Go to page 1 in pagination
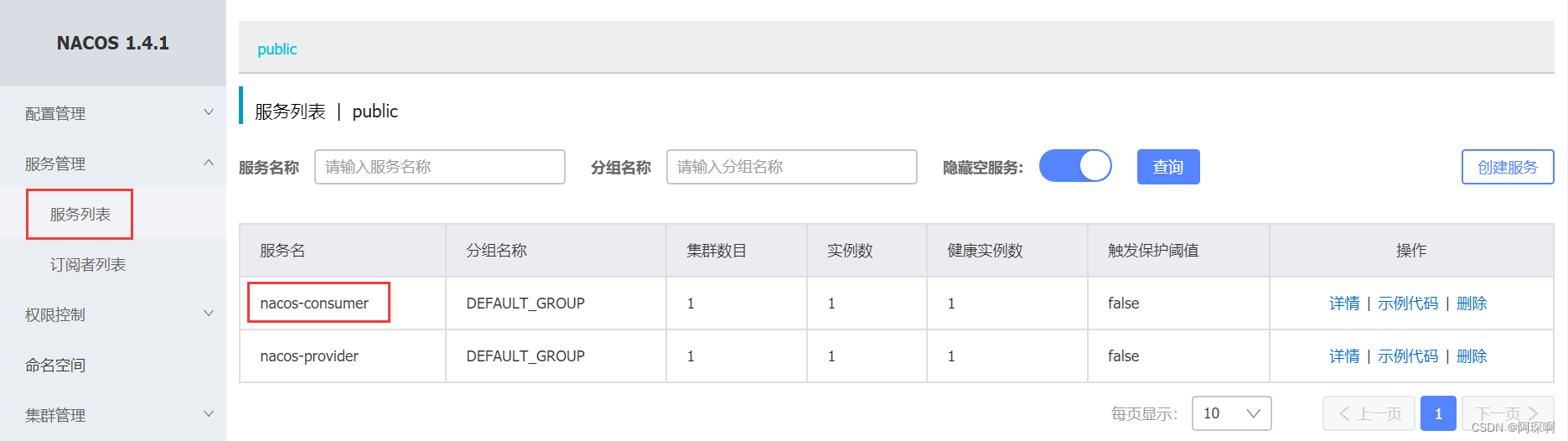The height and width of the screenshot is (441, 1568). click(x=1438, y=413)
